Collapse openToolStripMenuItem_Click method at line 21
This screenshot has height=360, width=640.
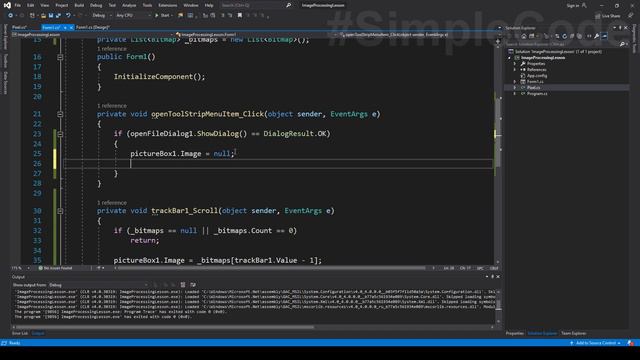[x=60, y=114]
